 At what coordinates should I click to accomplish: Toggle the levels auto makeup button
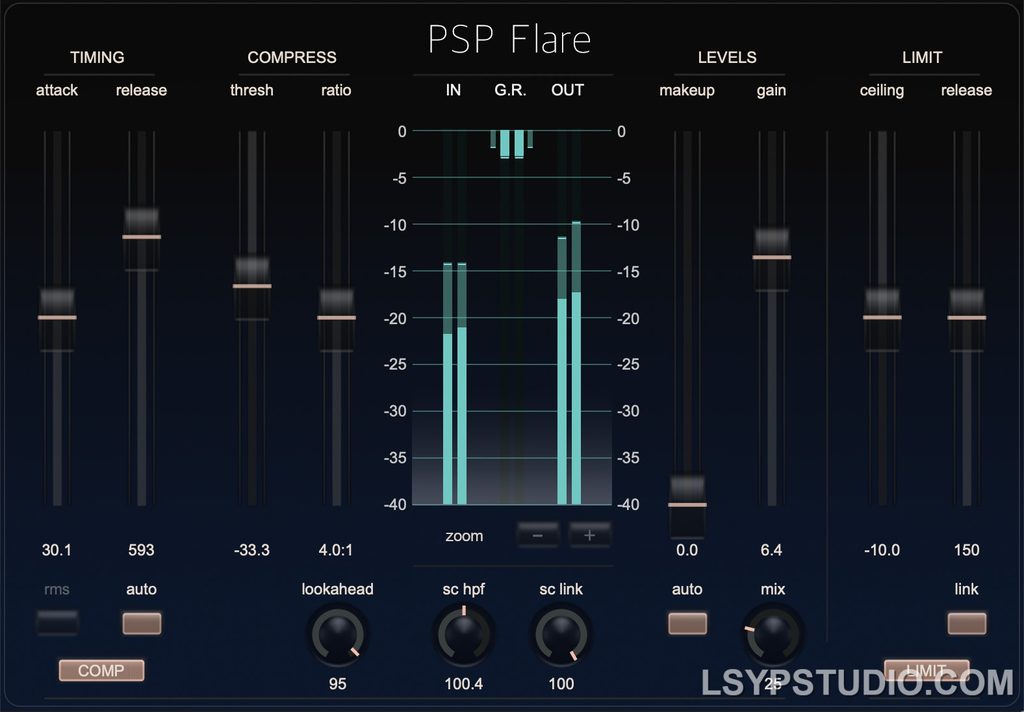pyautogui.click(x=687, y=623)
